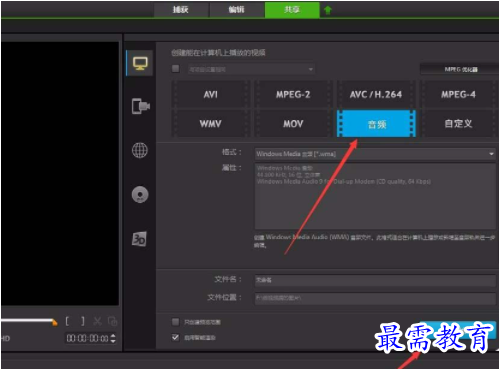Click the green upload arrow icon
Image resolution: width=499 pixels, height=369 pixels.
coord(328,10)
